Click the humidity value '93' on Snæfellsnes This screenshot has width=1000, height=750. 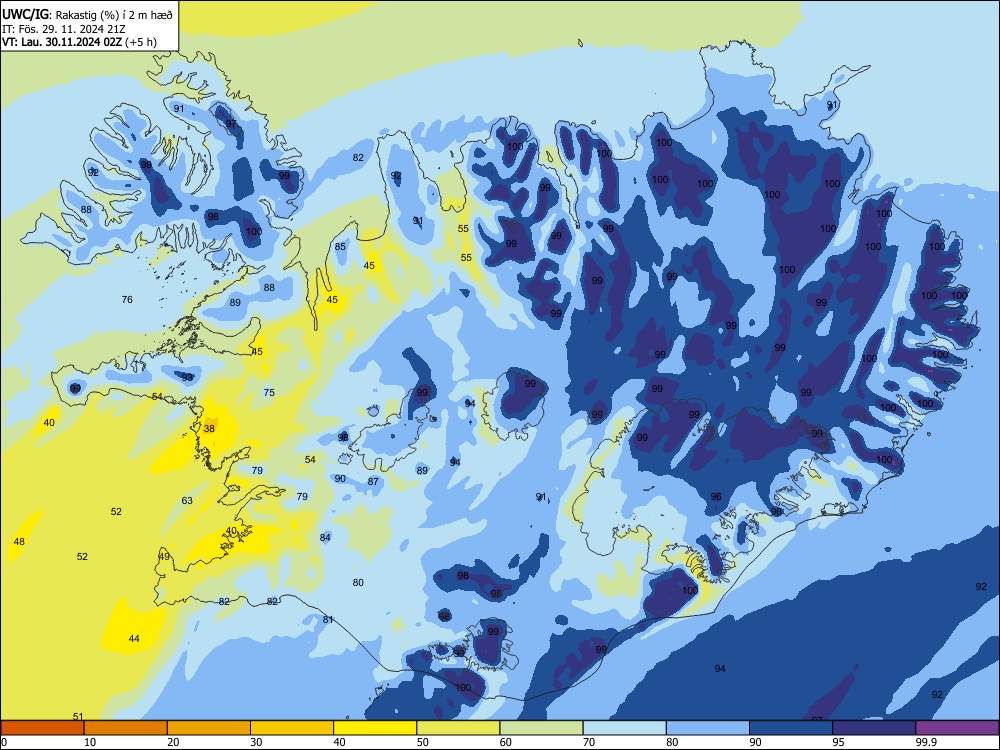pos(187,377)
